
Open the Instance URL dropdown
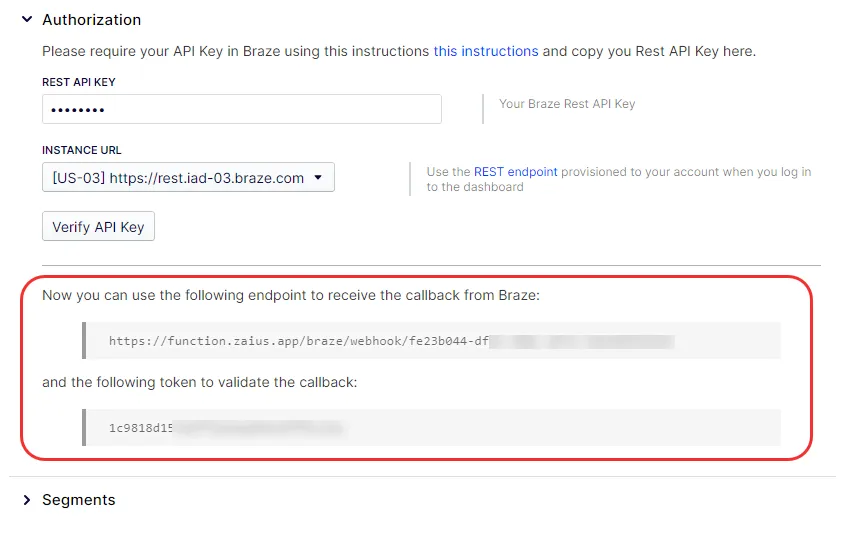pyautogui.click(x=188, y=177)
